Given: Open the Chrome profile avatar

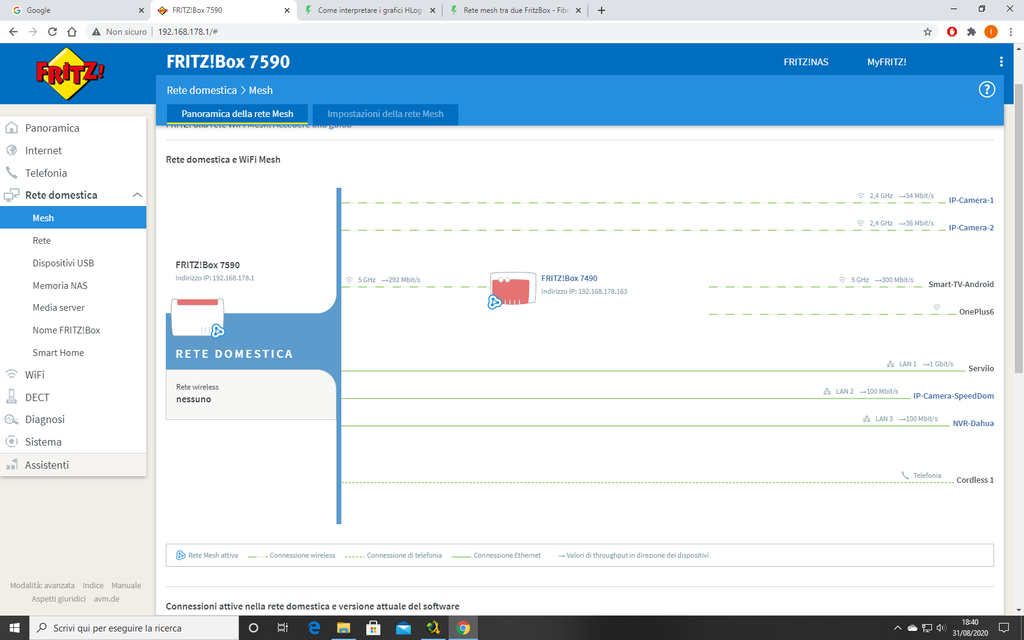Looking at the screenshot, I should 991,31.
